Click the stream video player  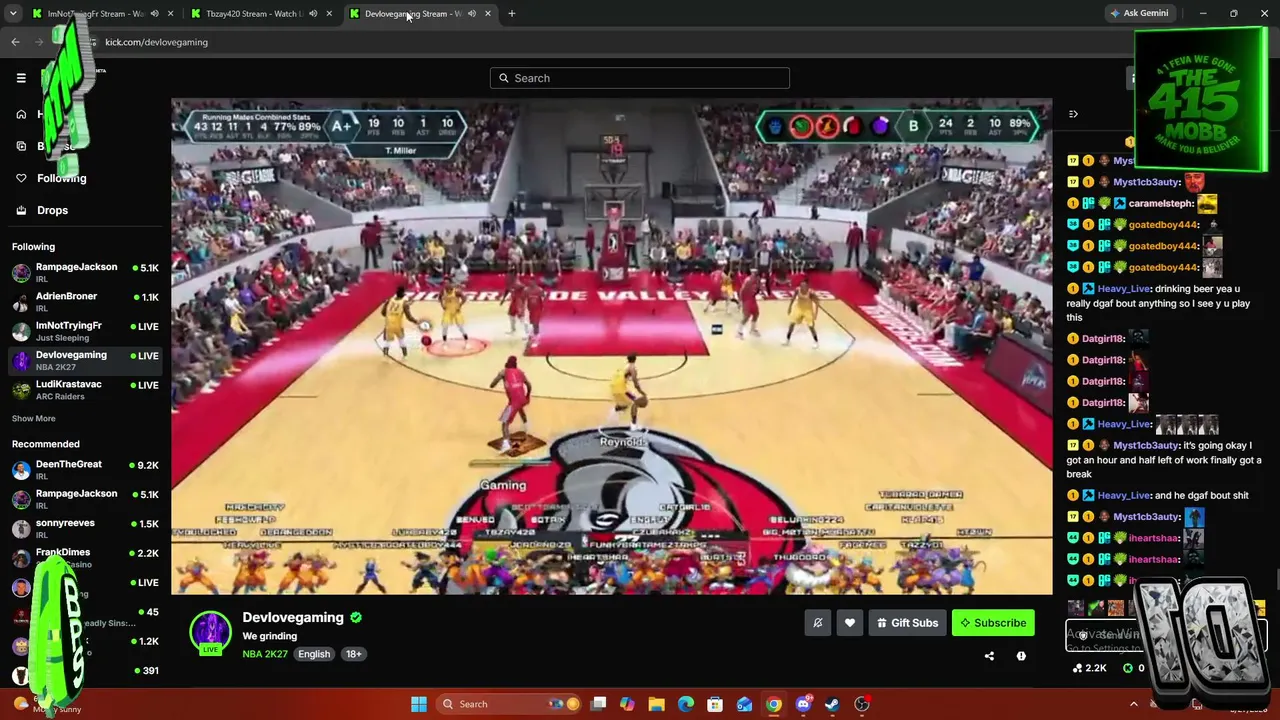(612, 346)
